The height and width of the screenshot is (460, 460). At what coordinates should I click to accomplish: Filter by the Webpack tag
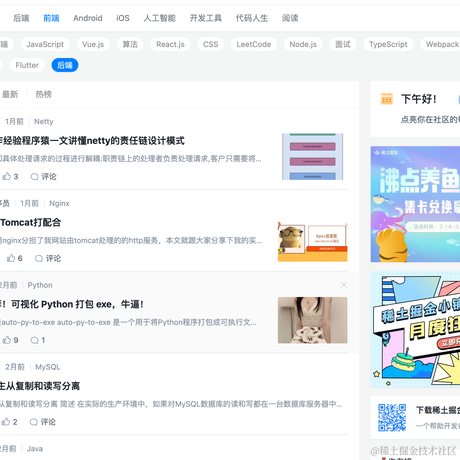click(x=440, y=44)
